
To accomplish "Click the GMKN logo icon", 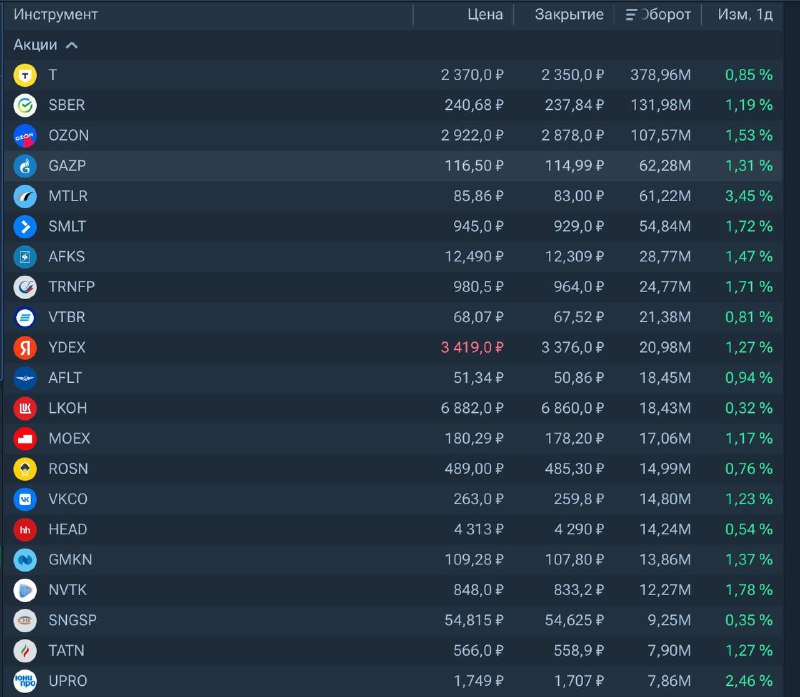I will tap(25, 560).
